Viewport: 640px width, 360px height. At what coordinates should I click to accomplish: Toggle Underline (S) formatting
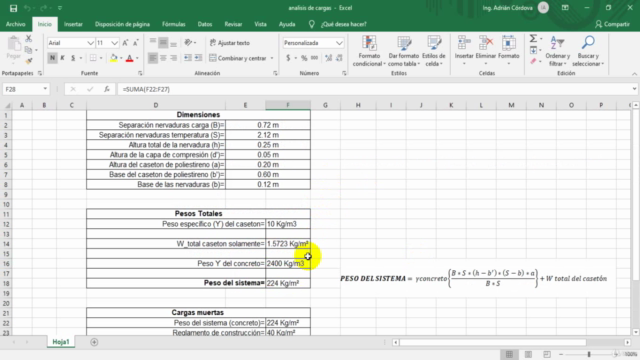pyautogui.click(x=73, y=58)
